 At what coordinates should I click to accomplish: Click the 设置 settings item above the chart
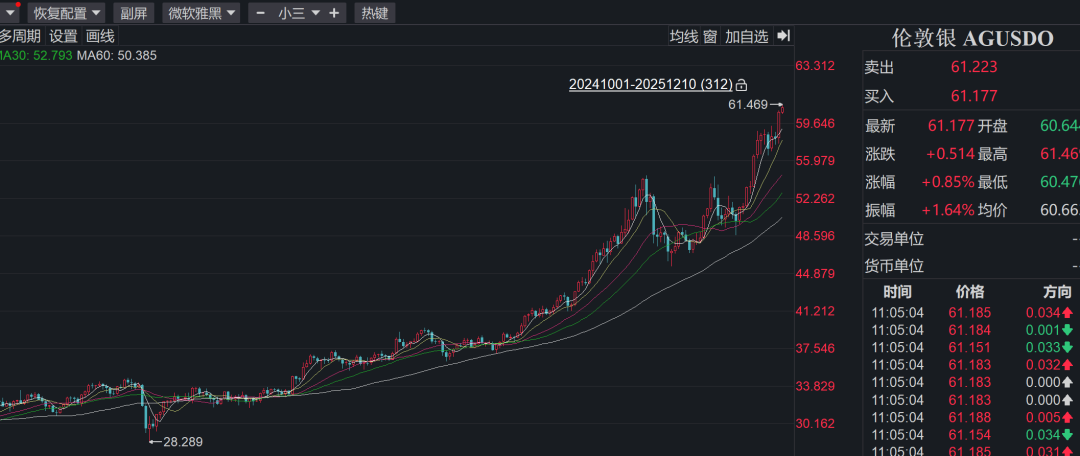[63, 36]
